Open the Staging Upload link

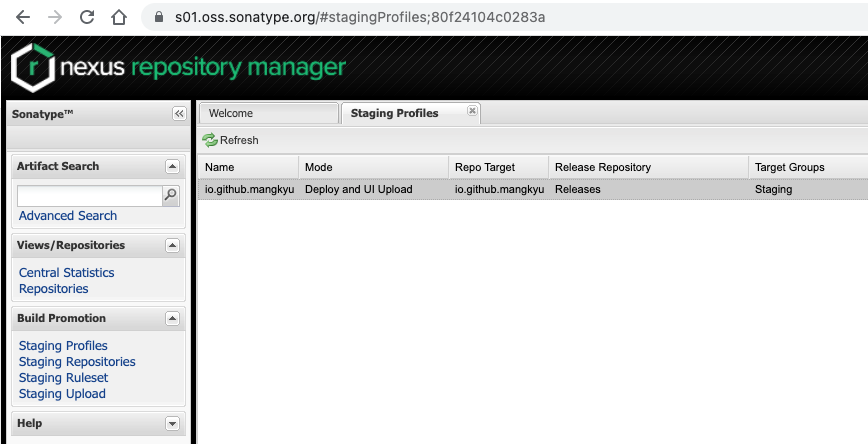coord(62,394)
